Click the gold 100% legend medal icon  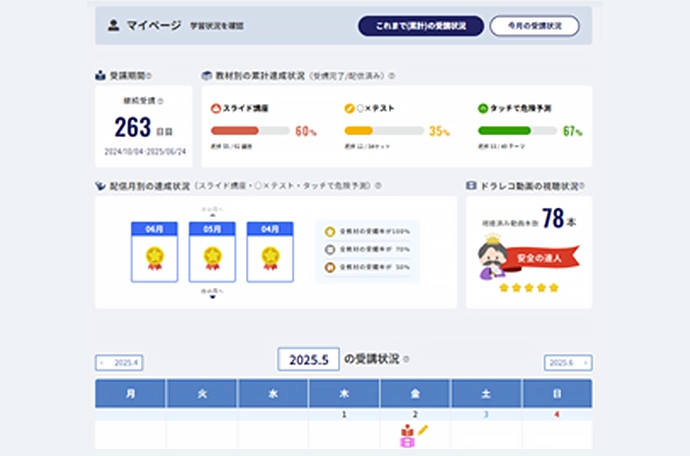(x=330, y=232)
